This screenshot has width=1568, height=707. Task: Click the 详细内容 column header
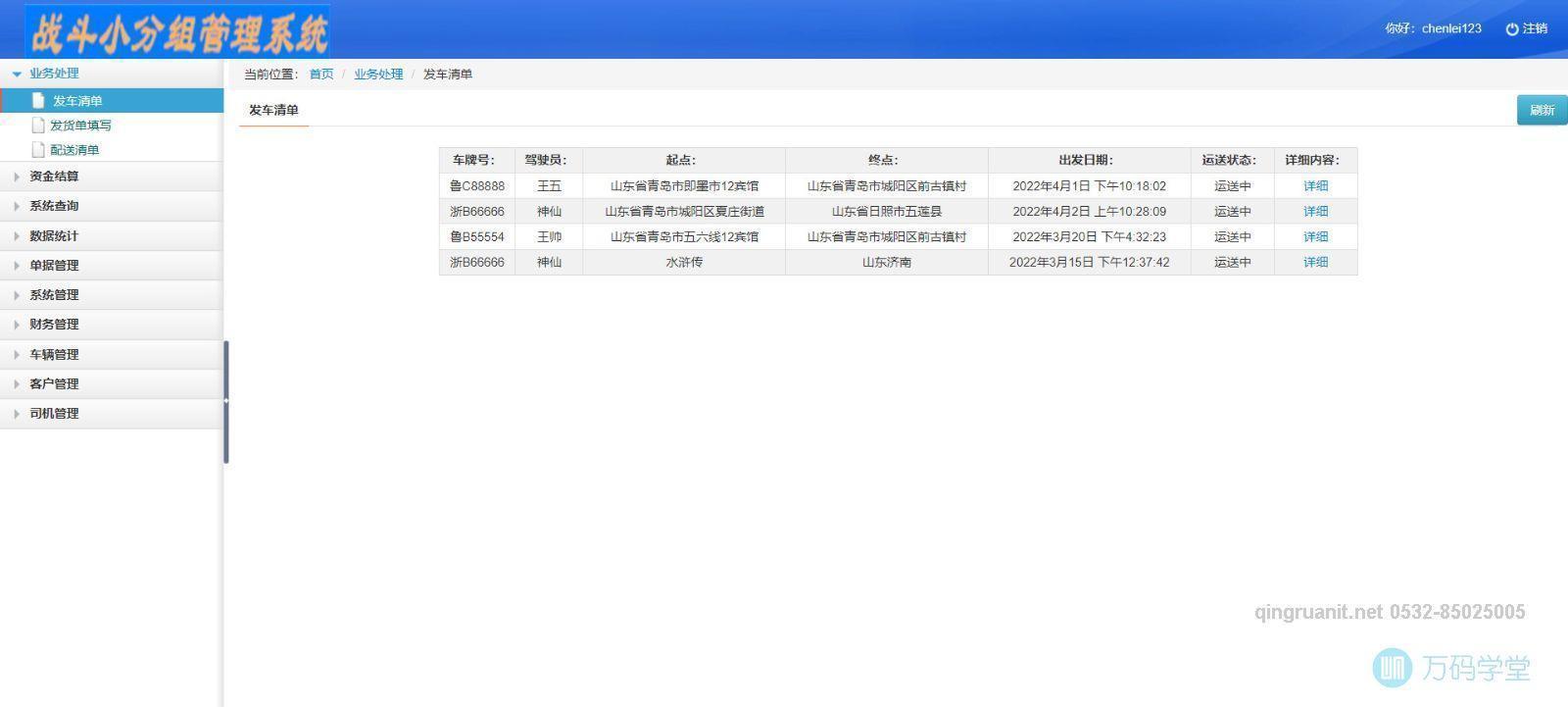[1315, 160]
